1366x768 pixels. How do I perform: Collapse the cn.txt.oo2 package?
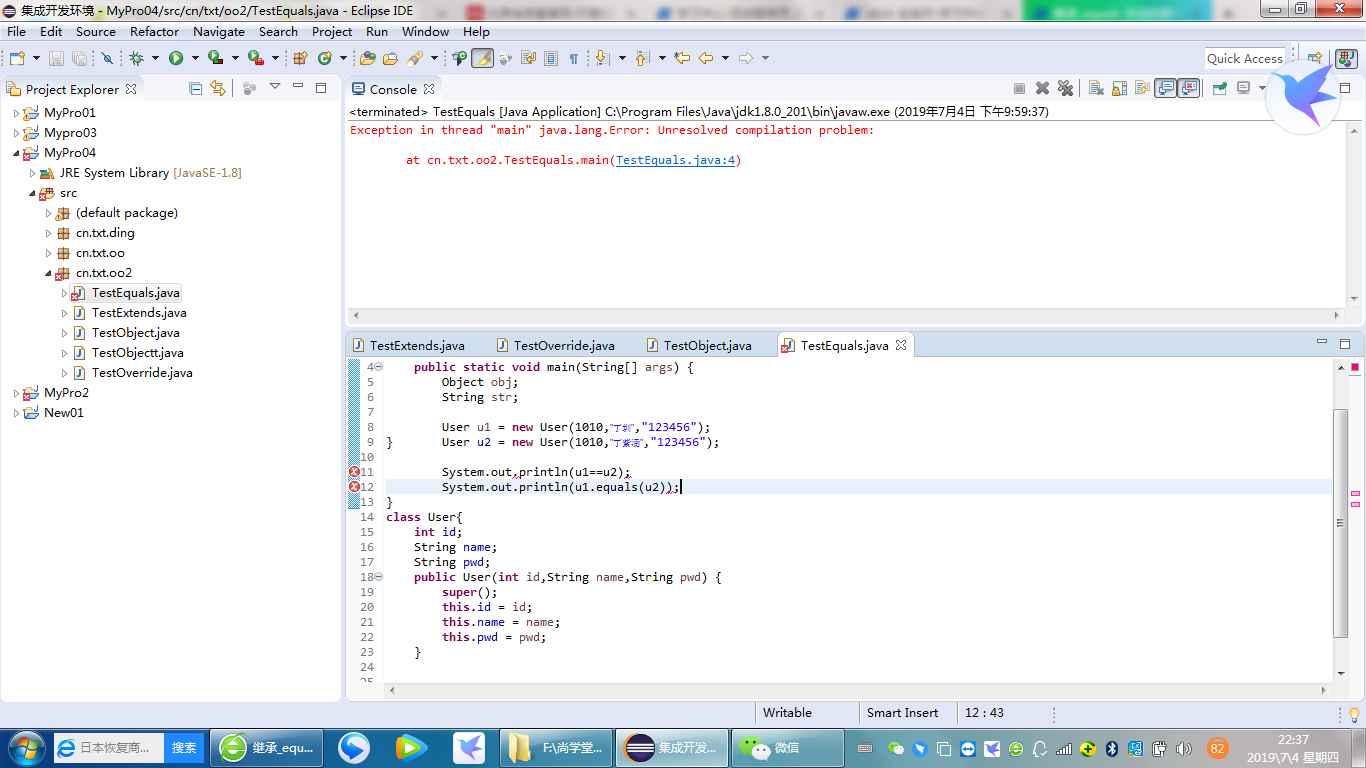[x=48, y=273]
